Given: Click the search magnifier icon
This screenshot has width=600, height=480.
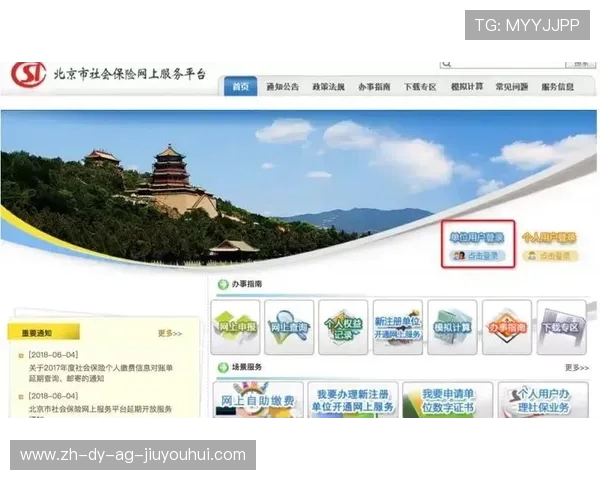Looking at the screenshot, I should (447, 64).
